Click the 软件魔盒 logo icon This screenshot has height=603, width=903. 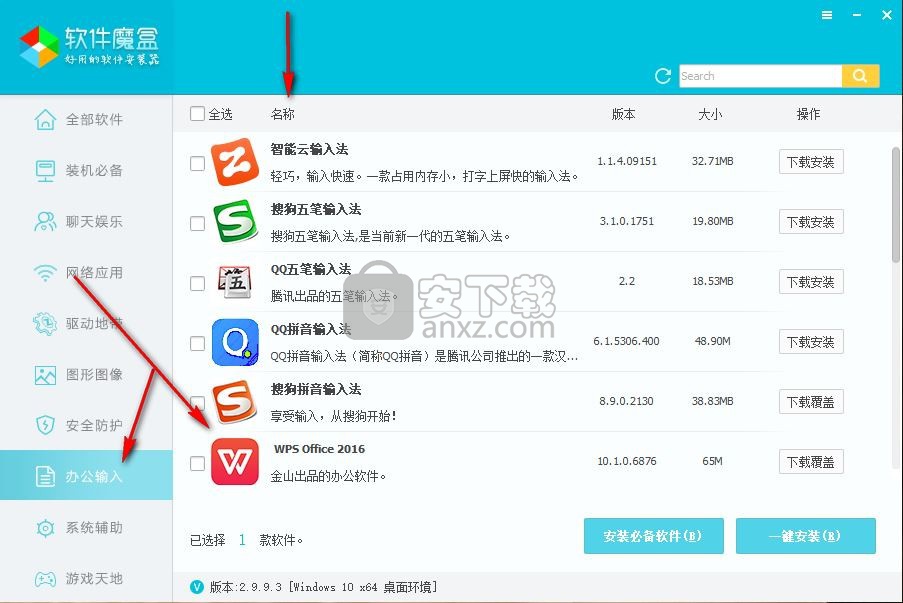pos(39,46)
